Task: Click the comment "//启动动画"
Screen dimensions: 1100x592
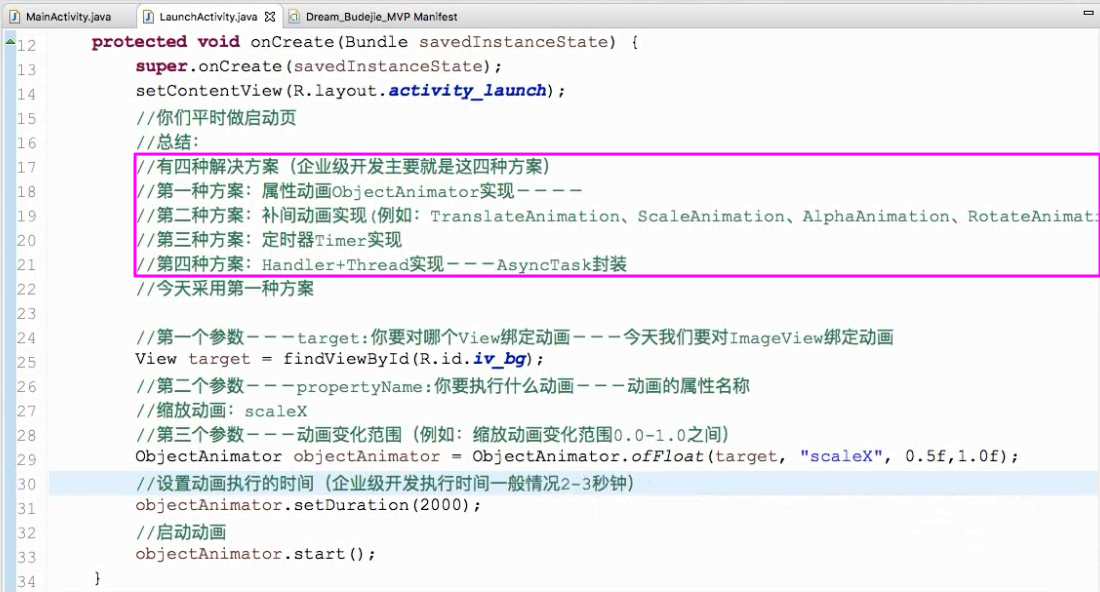Action: (x=181, y=532)
